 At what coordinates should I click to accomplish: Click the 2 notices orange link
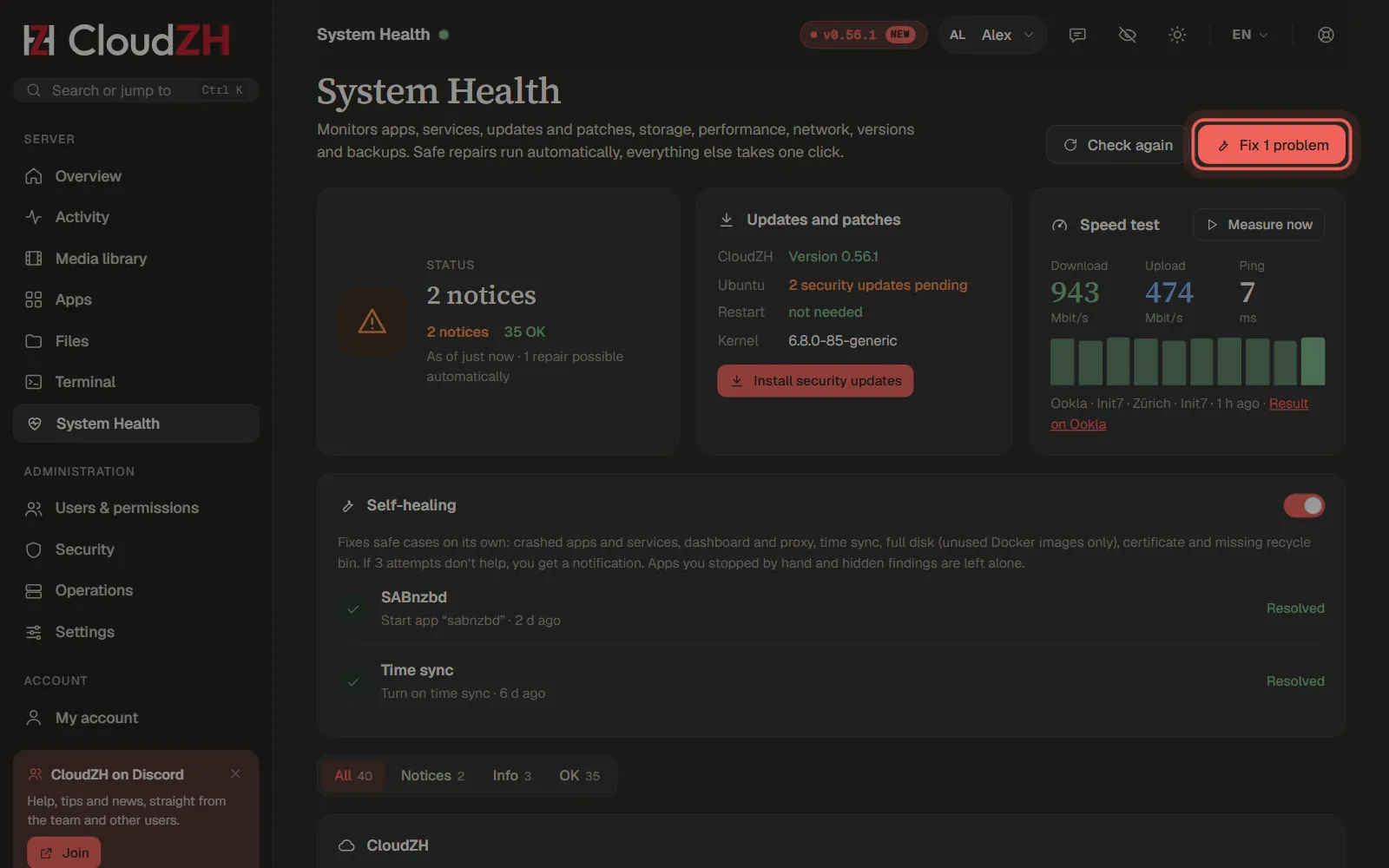click(x=458, y=332)
